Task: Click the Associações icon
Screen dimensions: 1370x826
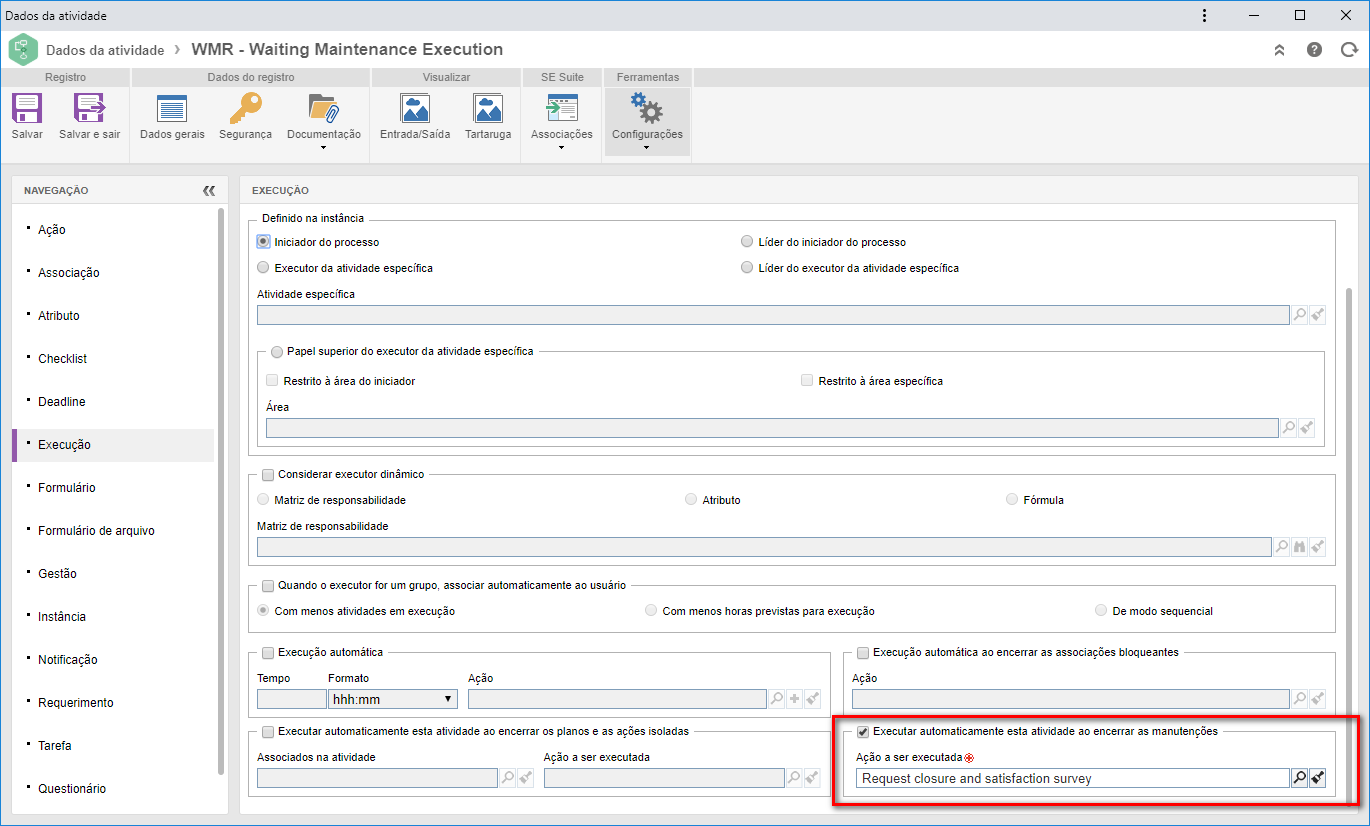Action: (561, 108)
